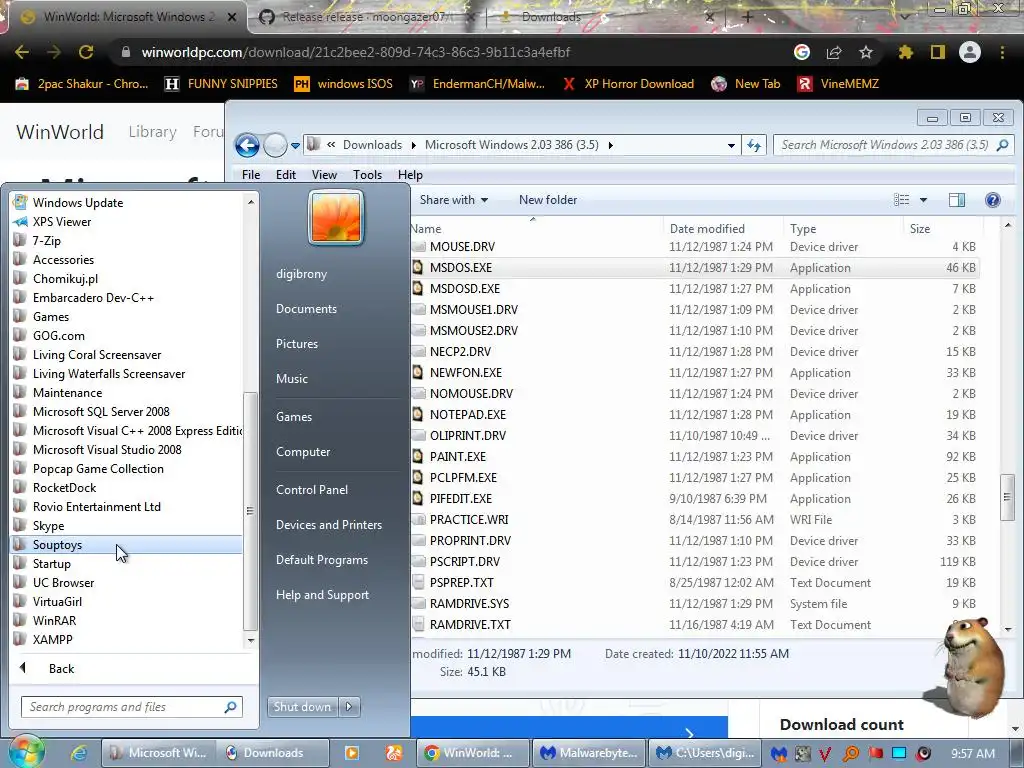Screen dimensions: 1024x768
Task: Click Chrome address bar URL
Action: coord(356,52)
